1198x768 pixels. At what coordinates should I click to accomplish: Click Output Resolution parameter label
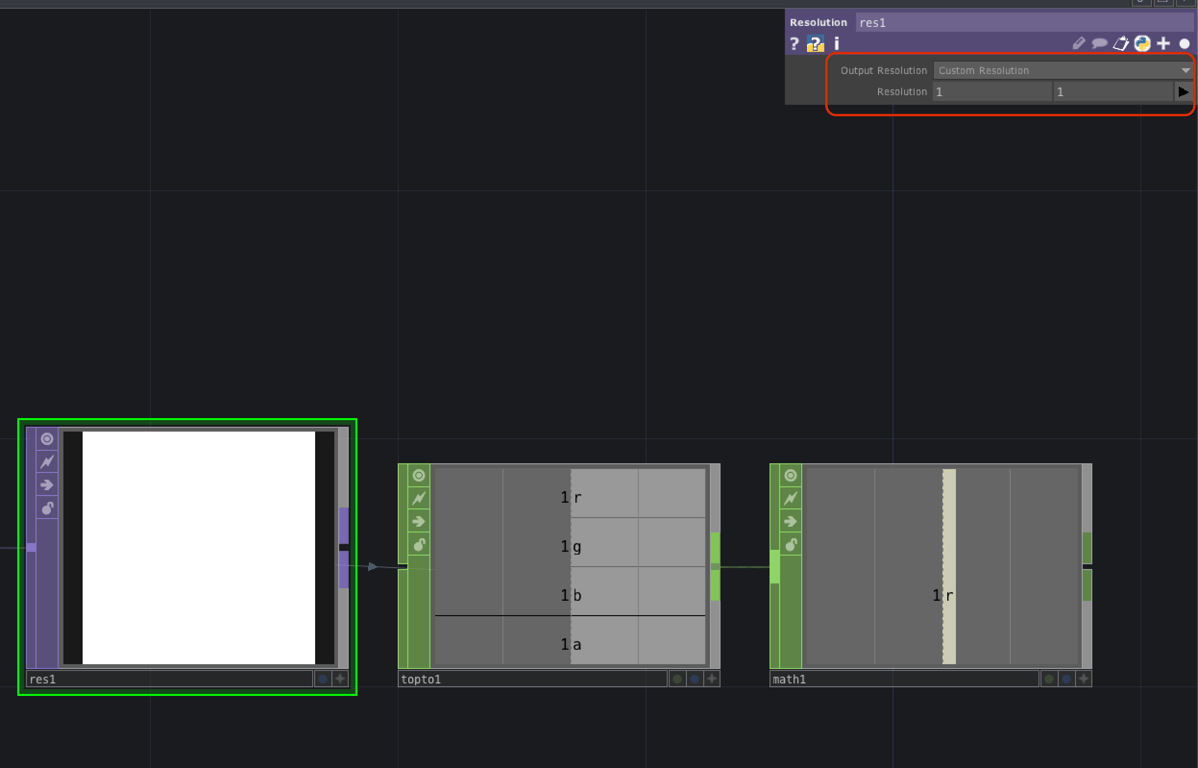pos(884,70)
